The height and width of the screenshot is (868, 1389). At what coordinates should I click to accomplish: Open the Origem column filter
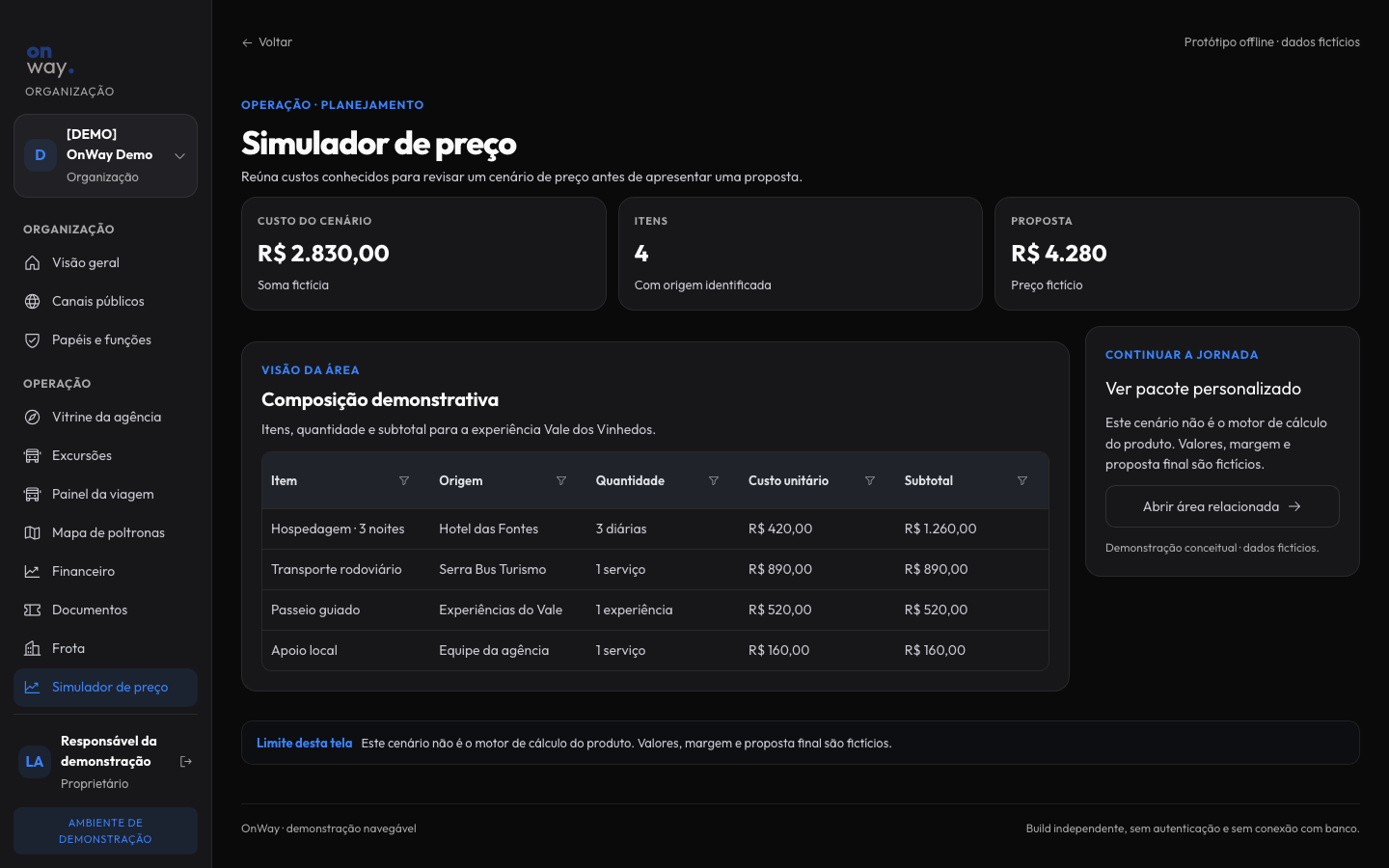coord(561,480)
